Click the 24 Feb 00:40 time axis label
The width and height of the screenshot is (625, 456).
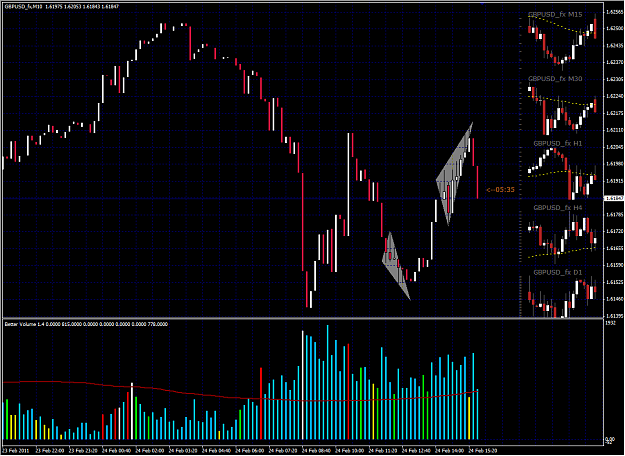[117, 451]
